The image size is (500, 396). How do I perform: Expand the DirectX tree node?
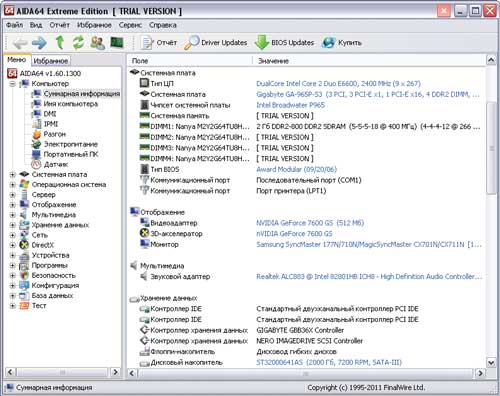click(12, 245)
